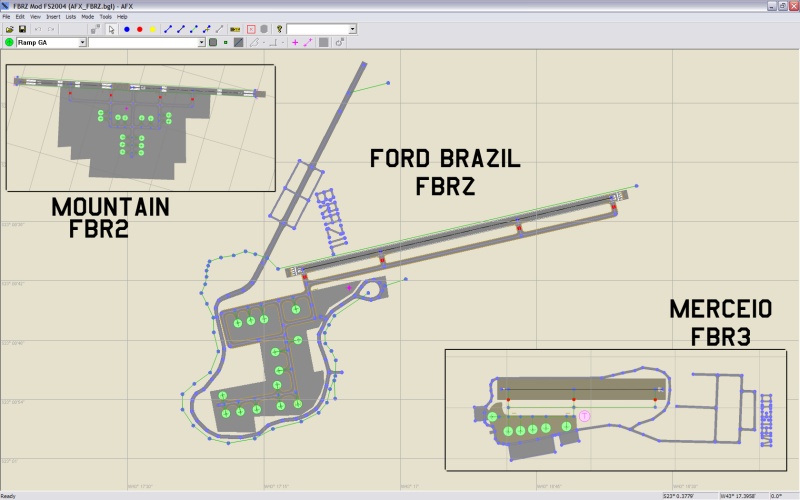Click the FORD BRAZIL FBRZ map label
The width and height of the screenshot is (800, 500).
pyautogui.click(x=445, y=172)
